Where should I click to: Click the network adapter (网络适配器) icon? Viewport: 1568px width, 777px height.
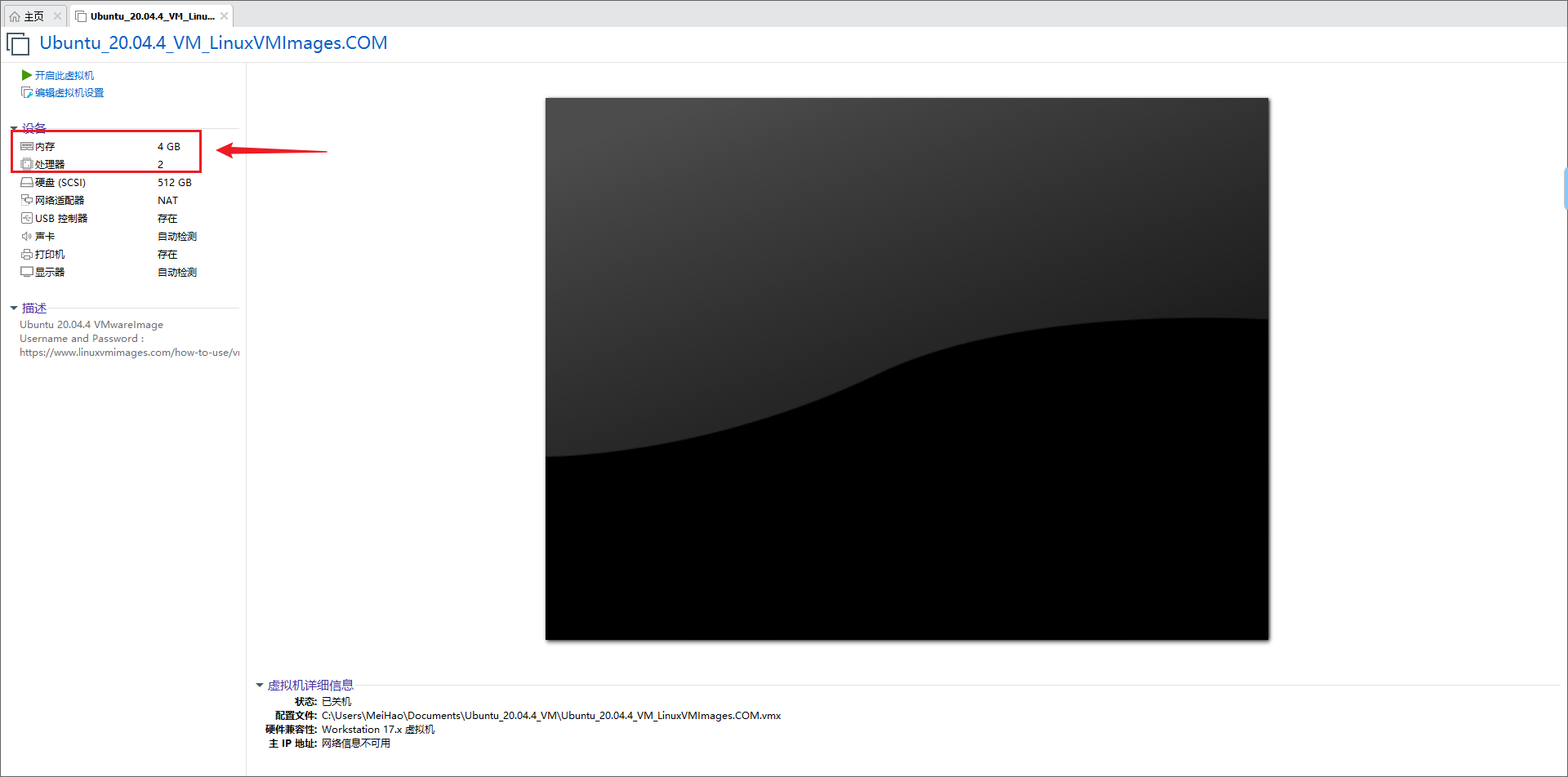26,201
